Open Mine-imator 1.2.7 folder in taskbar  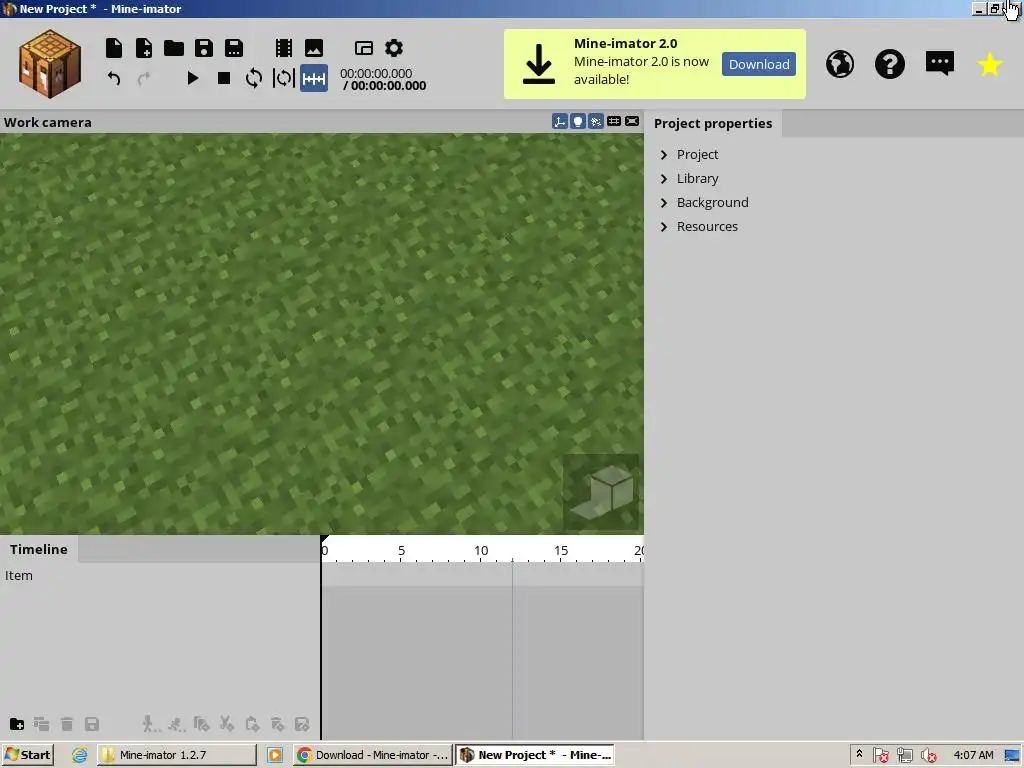click(x=177, y=755)
